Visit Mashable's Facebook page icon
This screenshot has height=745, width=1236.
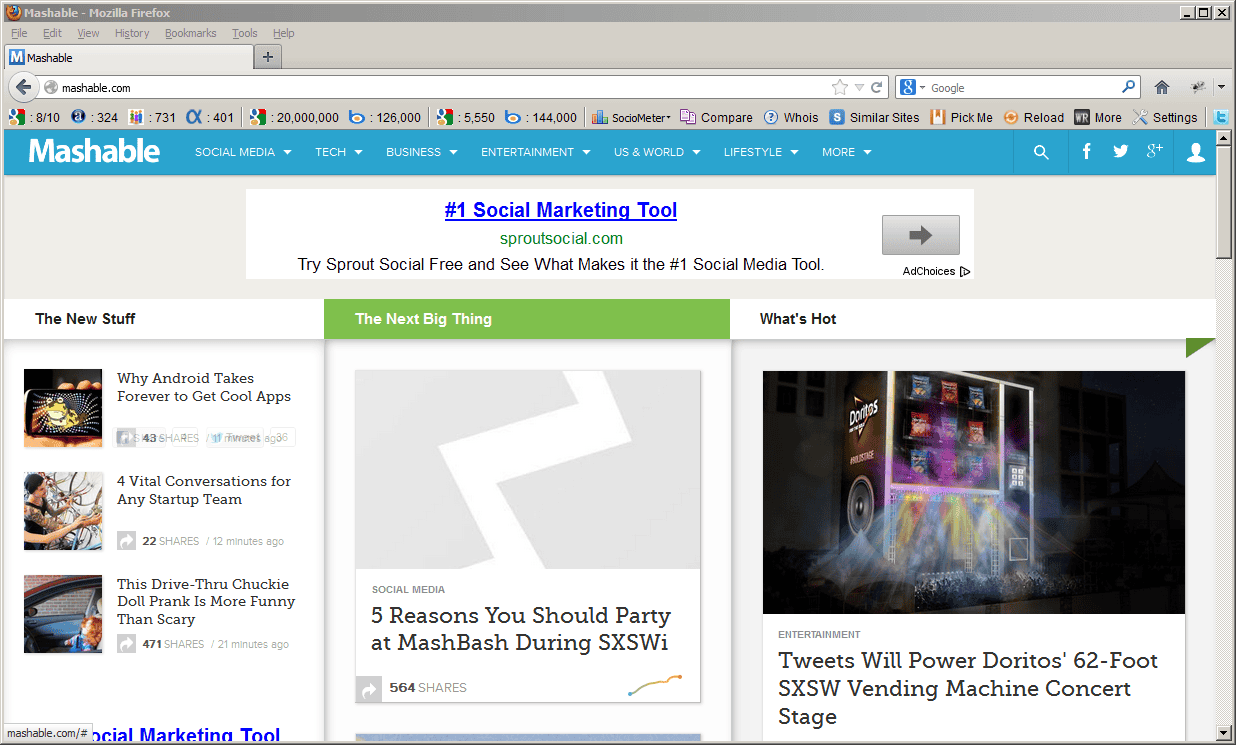pyautogui.click(x=1087, y=152)
